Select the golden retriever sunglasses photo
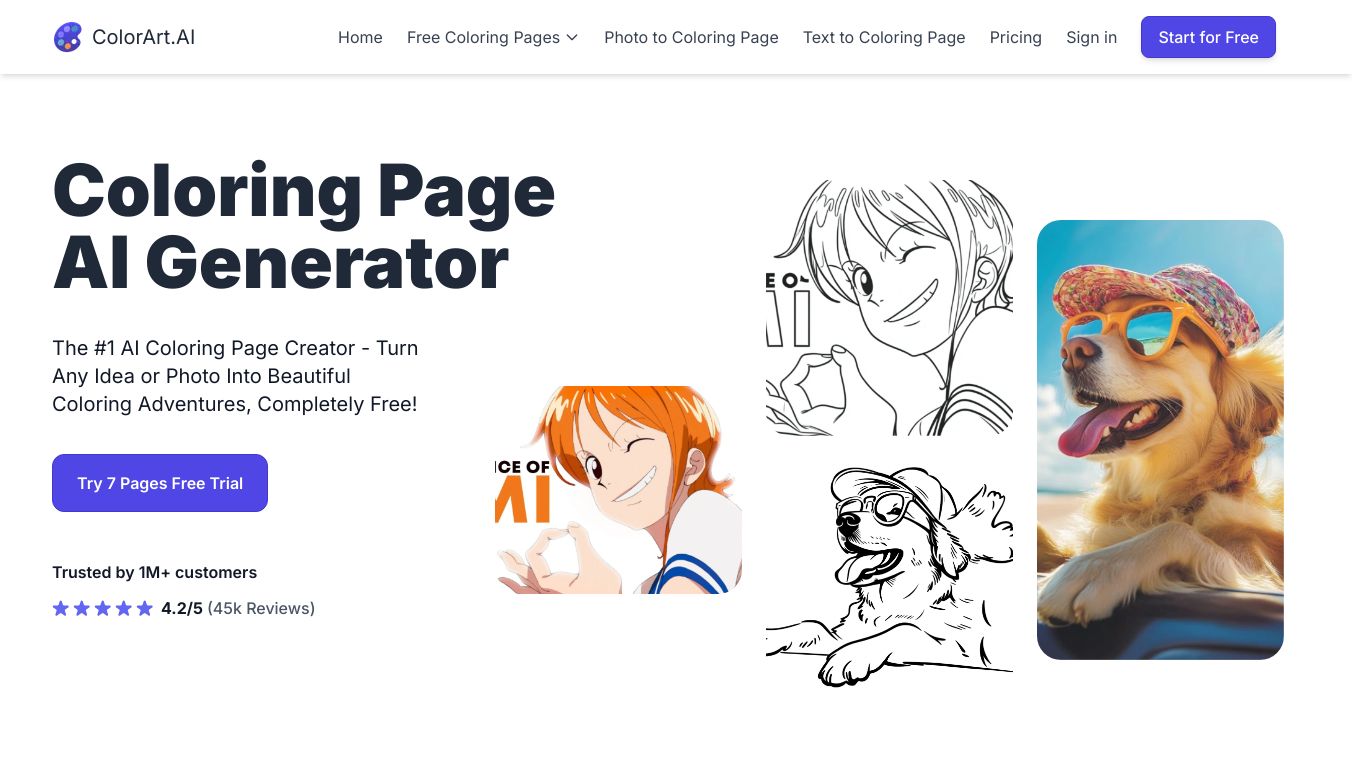1352x760 pixels. click(x=1160, y=440)
